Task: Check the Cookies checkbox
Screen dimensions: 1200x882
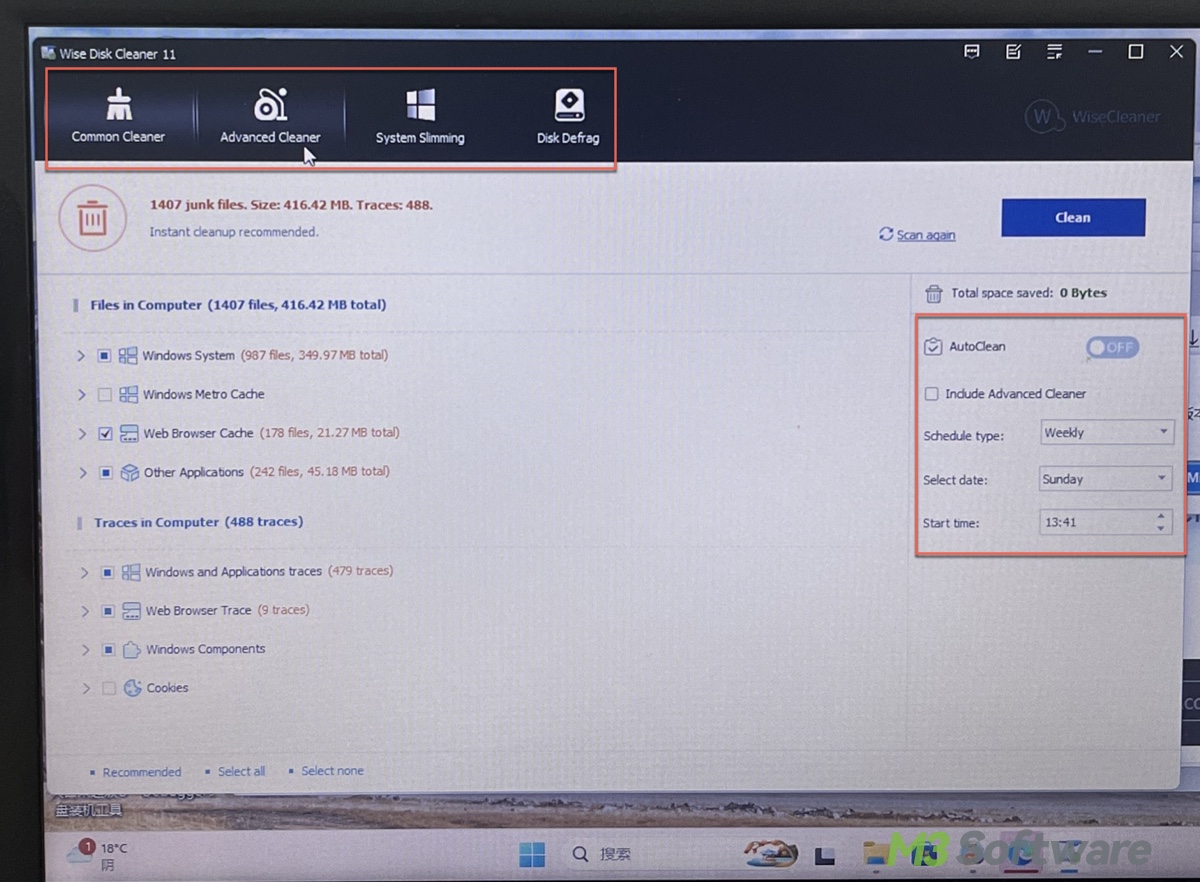Action: tap(108, 689)
